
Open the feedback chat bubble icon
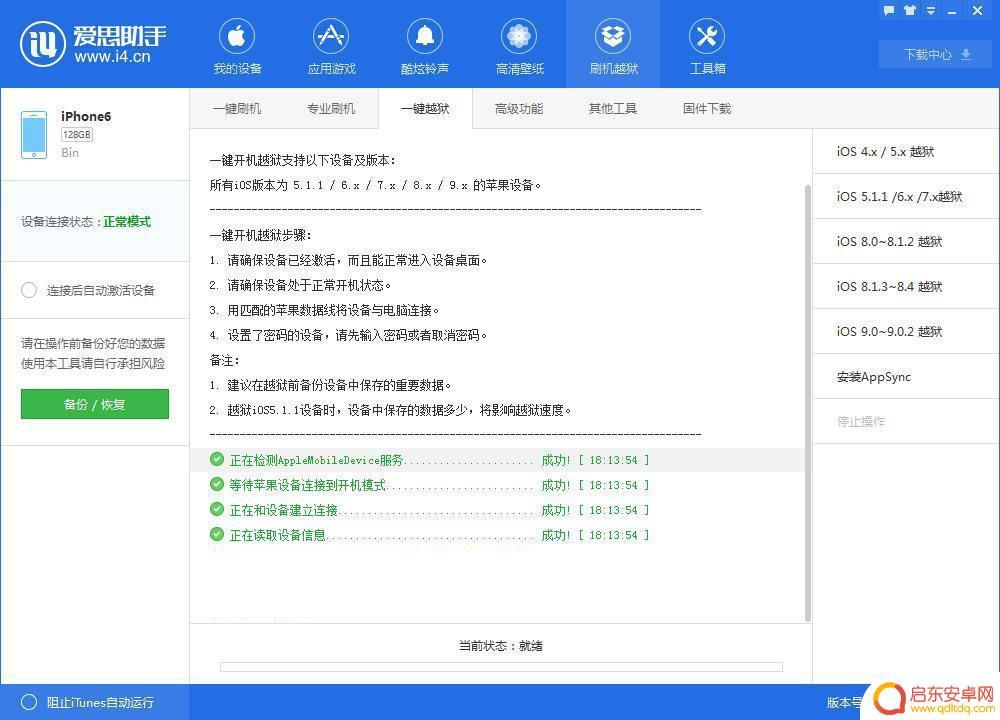tap(888, 10)
